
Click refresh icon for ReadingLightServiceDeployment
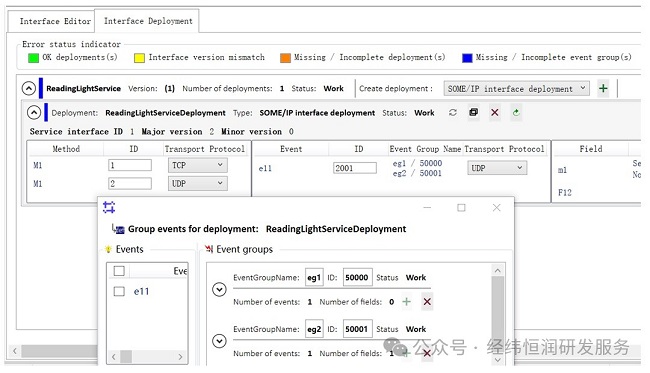(453, 112)
